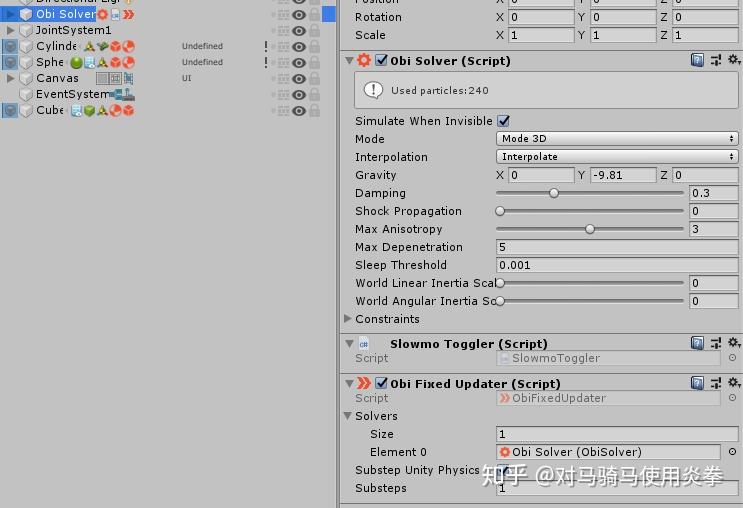This screenshot has height=508, width=743.
Task: Click the layer grid icon on the Cube row
Action: click(x=283, y=110)
